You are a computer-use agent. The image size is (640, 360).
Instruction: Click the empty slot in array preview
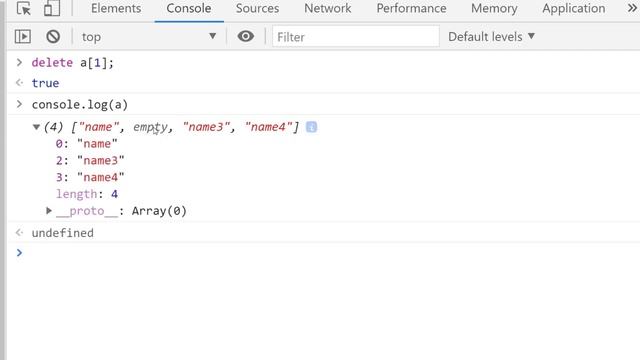coord(150,127)
